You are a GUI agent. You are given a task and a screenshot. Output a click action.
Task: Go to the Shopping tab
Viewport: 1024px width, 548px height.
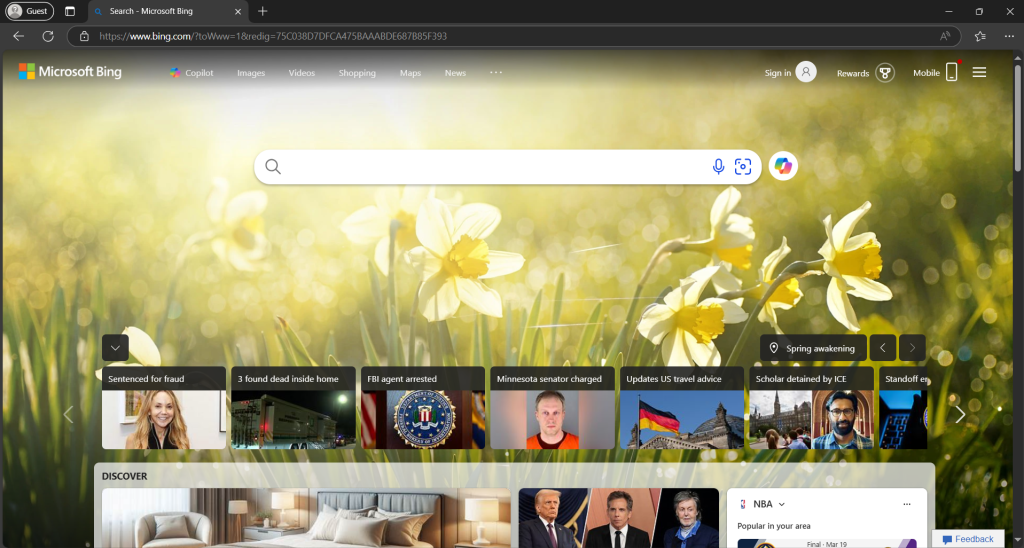coord(357,73)
